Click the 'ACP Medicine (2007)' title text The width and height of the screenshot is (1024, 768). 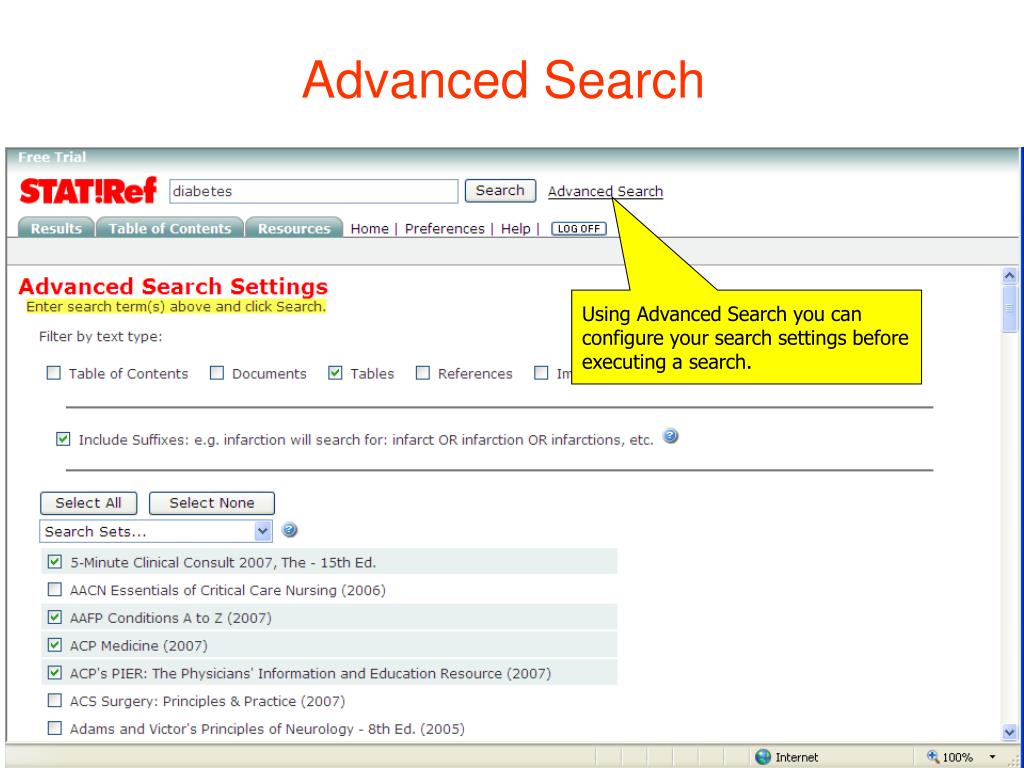(x=138, y=645)
